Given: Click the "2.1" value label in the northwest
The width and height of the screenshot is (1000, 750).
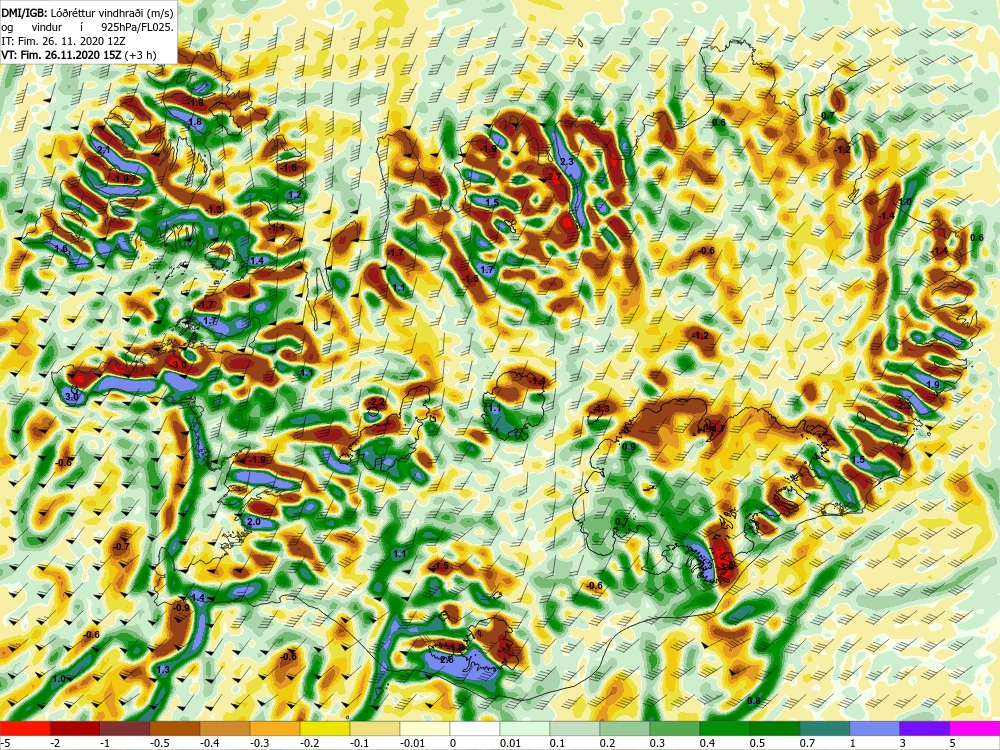Looking at the screenshot, I should [x=105, y=150].
